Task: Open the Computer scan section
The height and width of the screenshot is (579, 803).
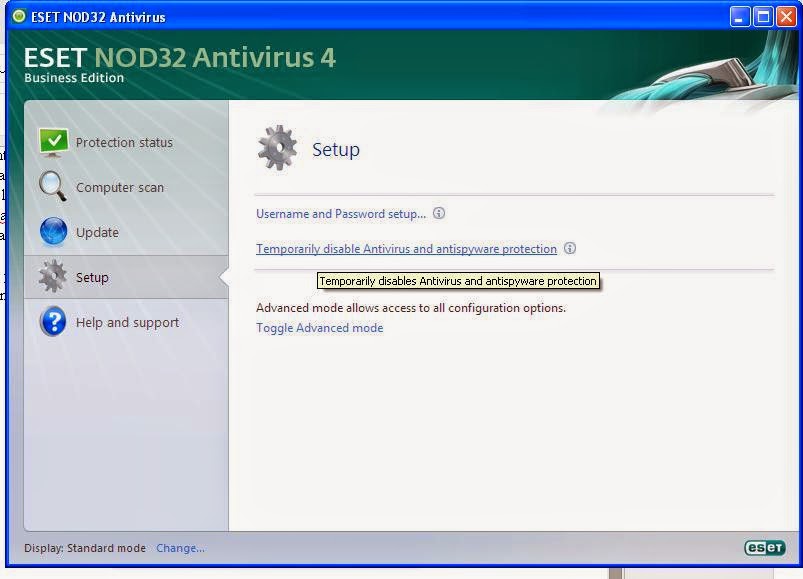Action: pyautogui.click(x=120, y=187)
